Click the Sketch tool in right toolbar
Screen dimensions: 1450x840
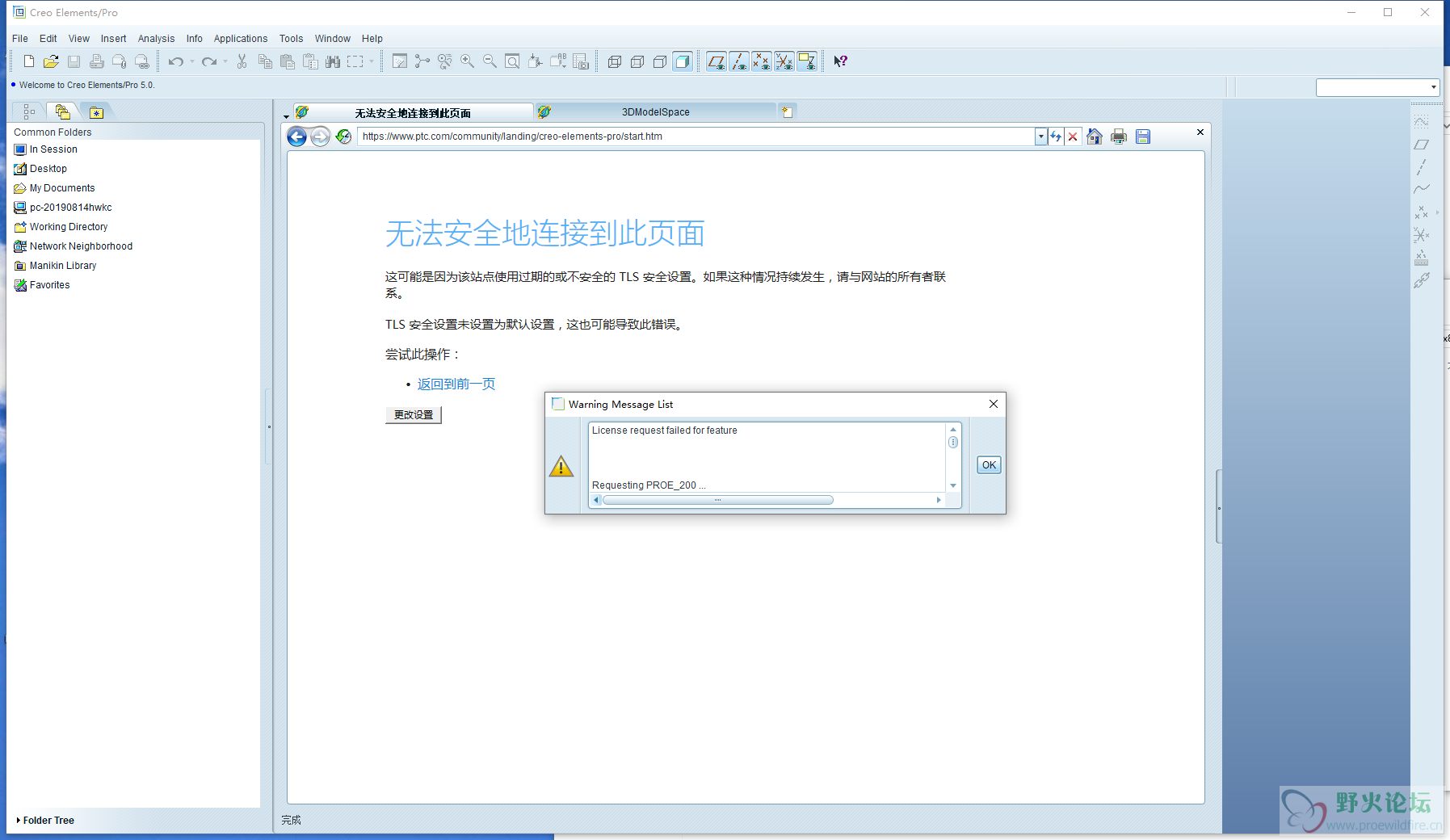[x=1422, y=122]
